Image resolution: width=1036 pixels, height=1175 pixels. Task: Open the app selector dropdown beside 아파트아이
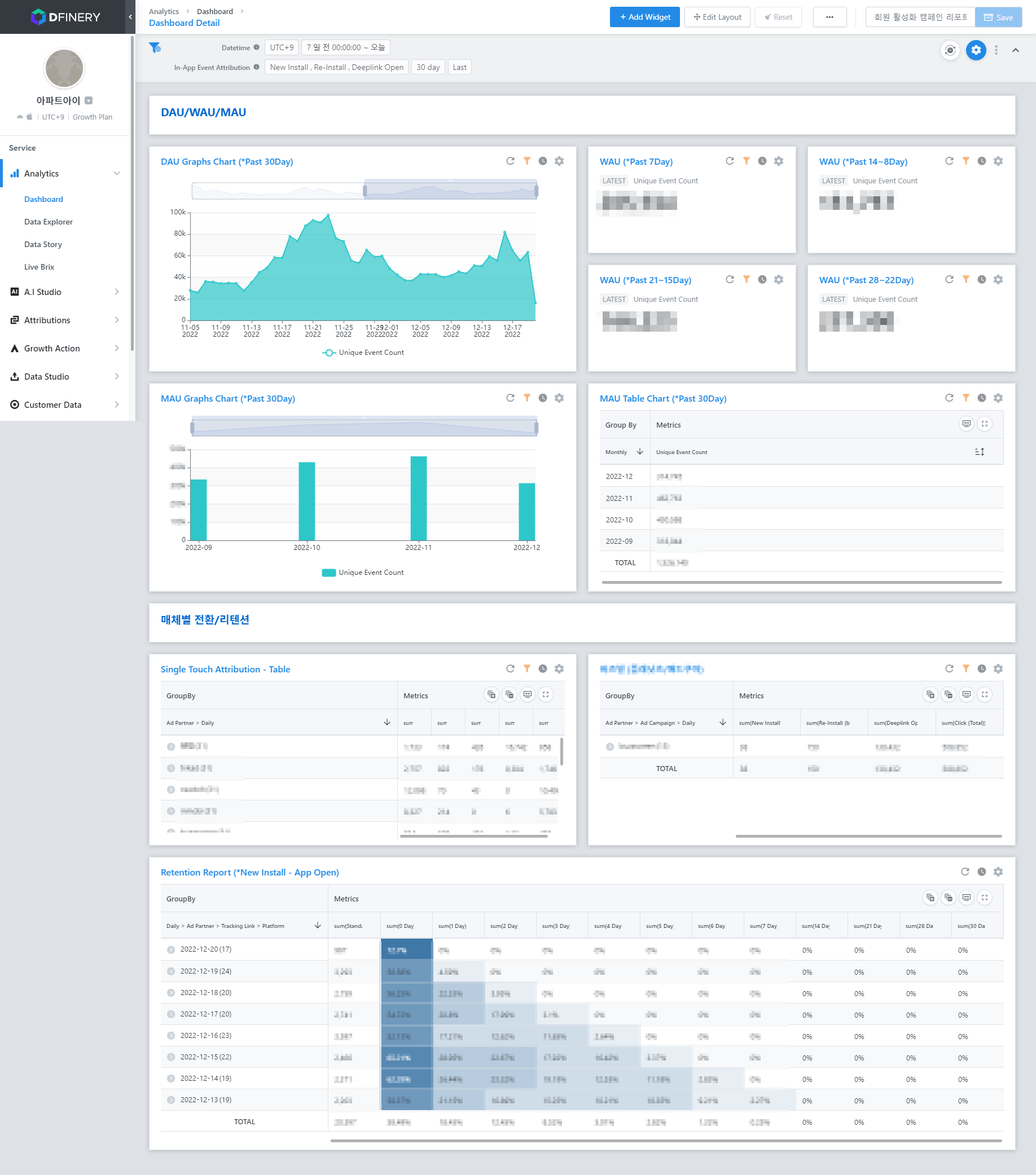coord(89,100)
